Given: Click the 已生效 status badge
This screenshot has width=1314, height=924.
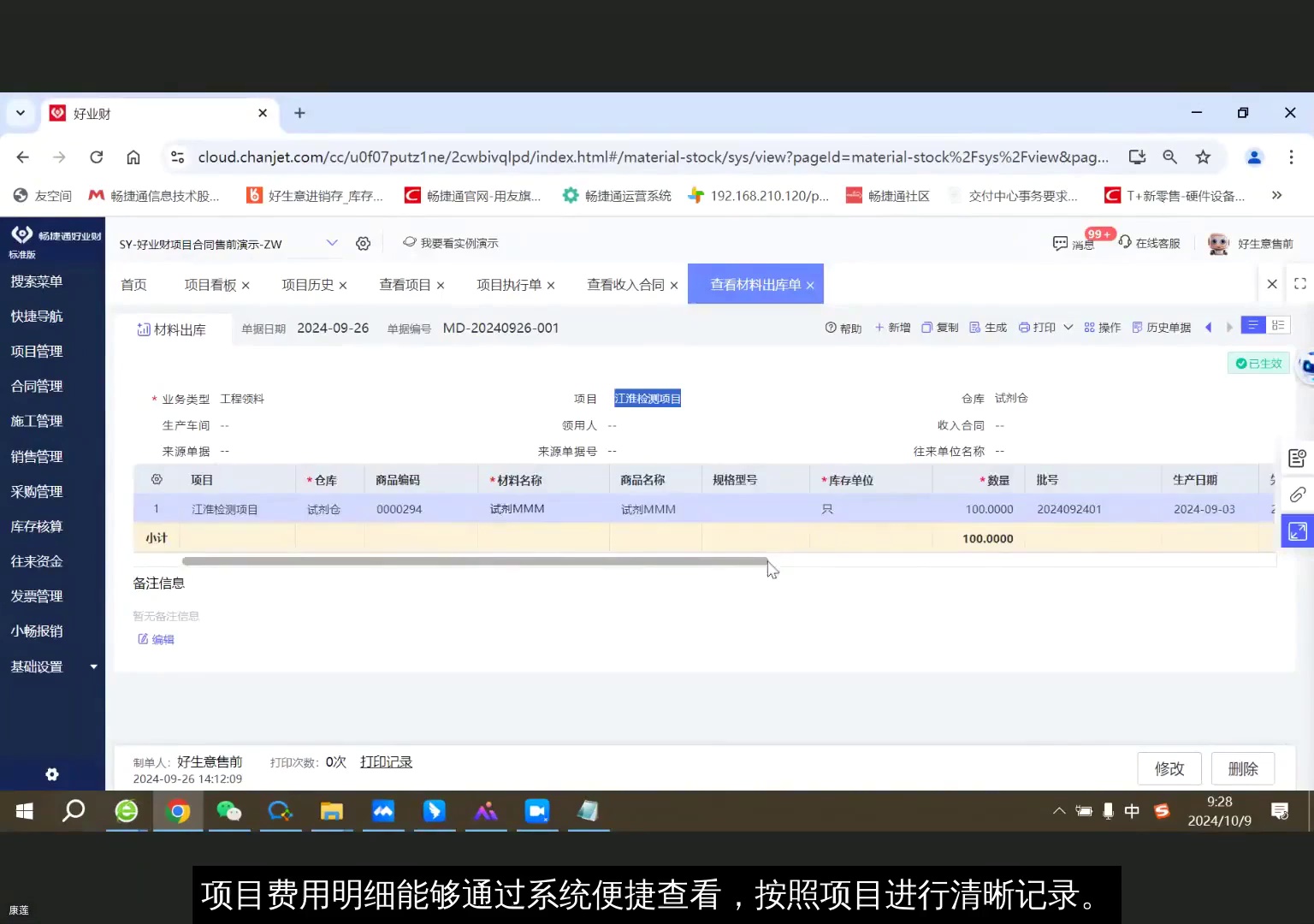Looking at the screenshot, I should [x=1258, y=363].
